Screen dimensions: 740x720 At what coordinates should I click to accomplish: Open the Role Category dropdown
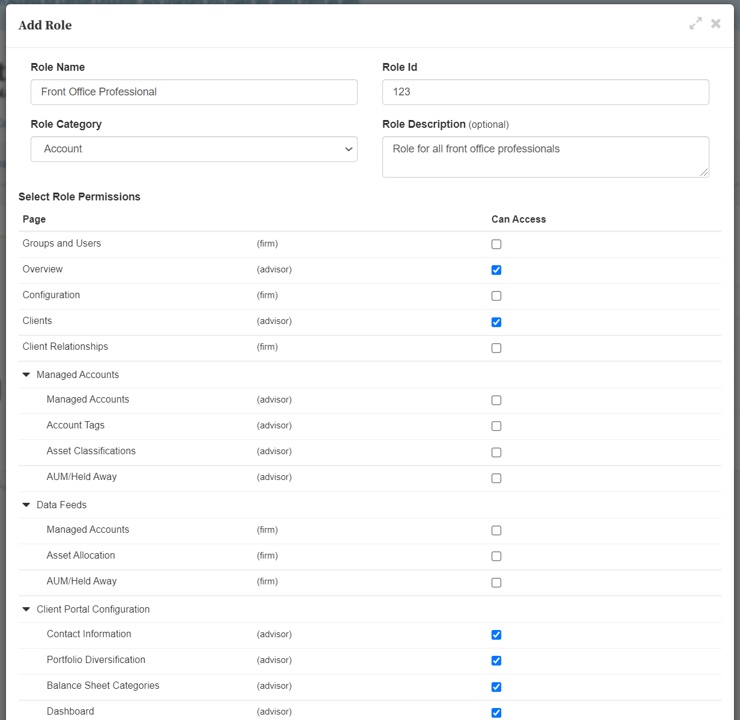194,149
